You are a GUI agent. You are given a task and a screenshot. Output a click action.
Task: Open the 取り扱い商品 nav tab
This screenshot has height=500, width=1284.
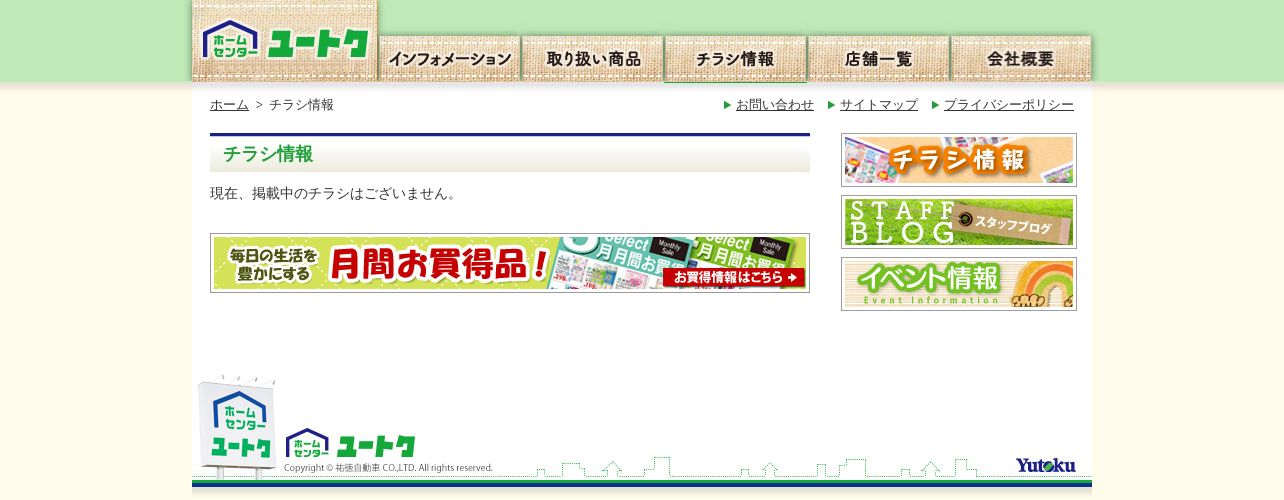click(593, 59)
